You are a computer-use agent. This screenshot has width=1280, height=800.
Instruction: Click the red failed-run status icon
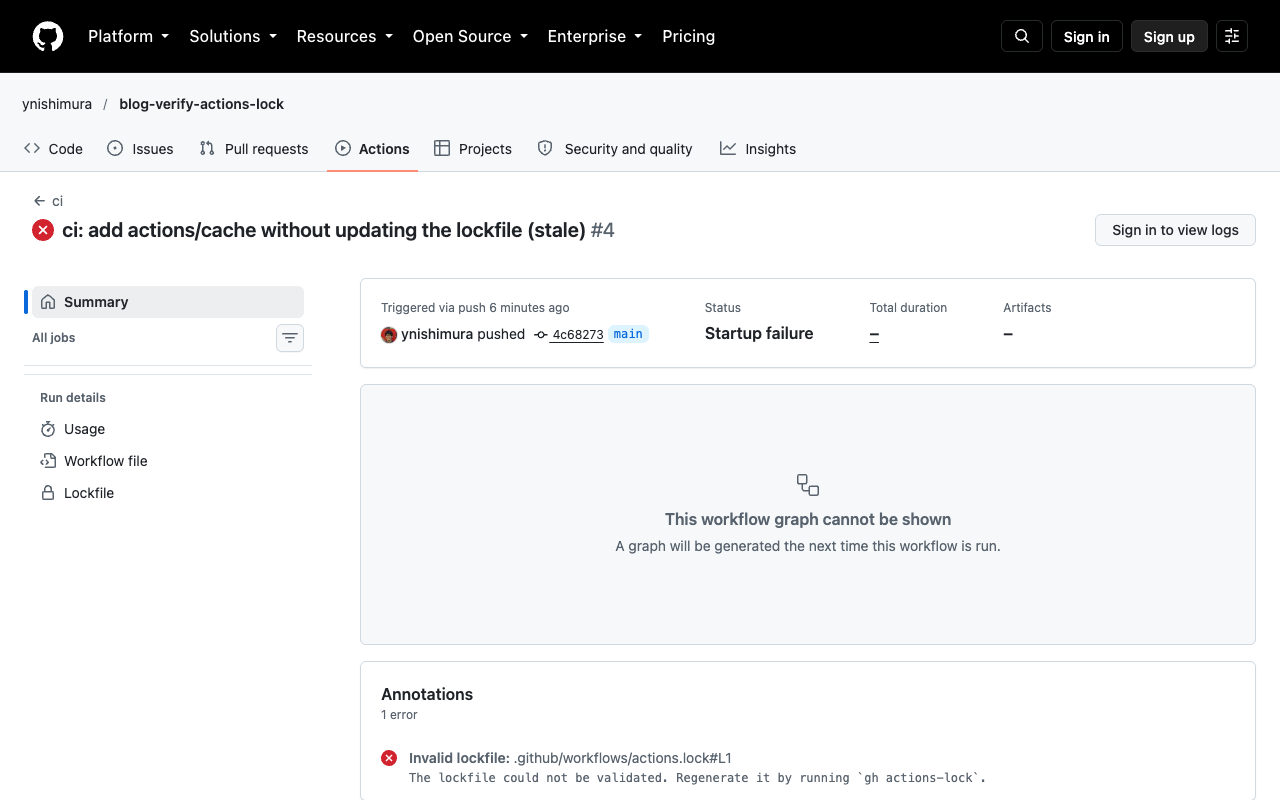point(43,230)
